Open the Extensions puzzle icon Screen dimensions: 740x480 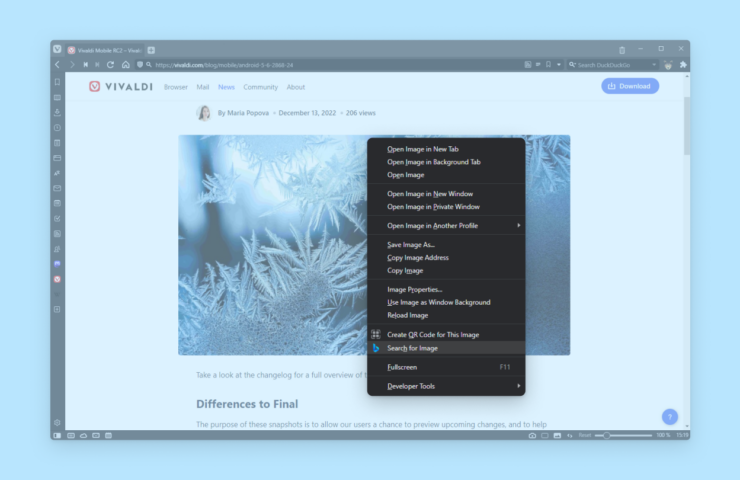(683, 65)
